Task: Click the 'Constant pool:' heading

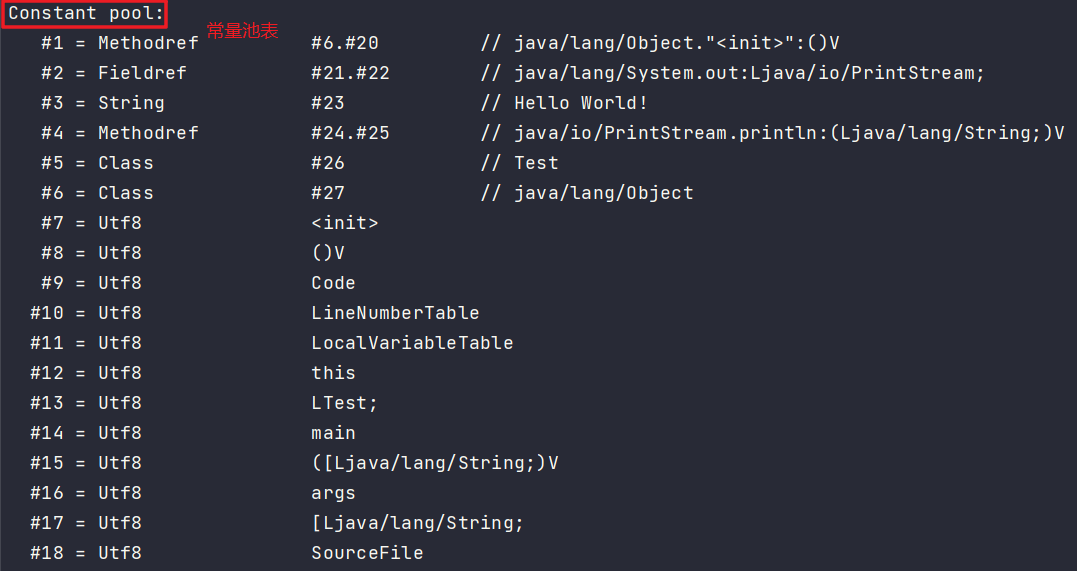Action: [86, 13]
